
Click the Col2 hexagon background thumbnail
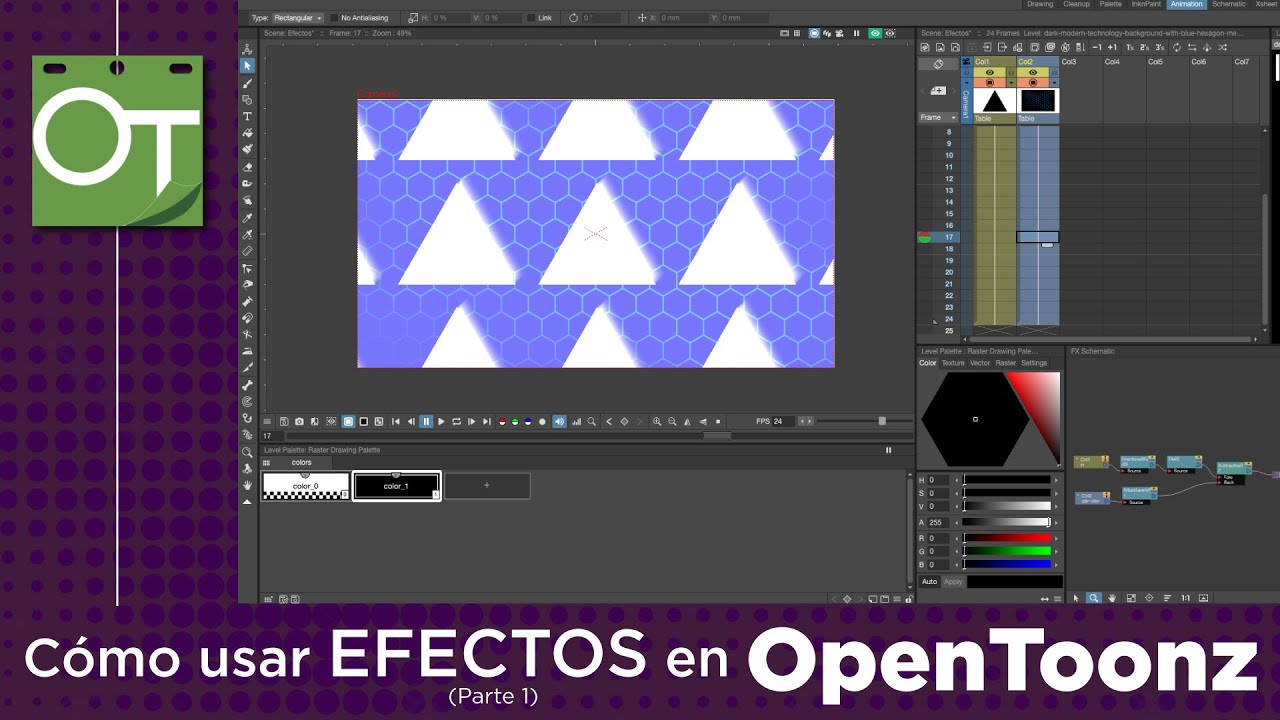(1038, 101)
